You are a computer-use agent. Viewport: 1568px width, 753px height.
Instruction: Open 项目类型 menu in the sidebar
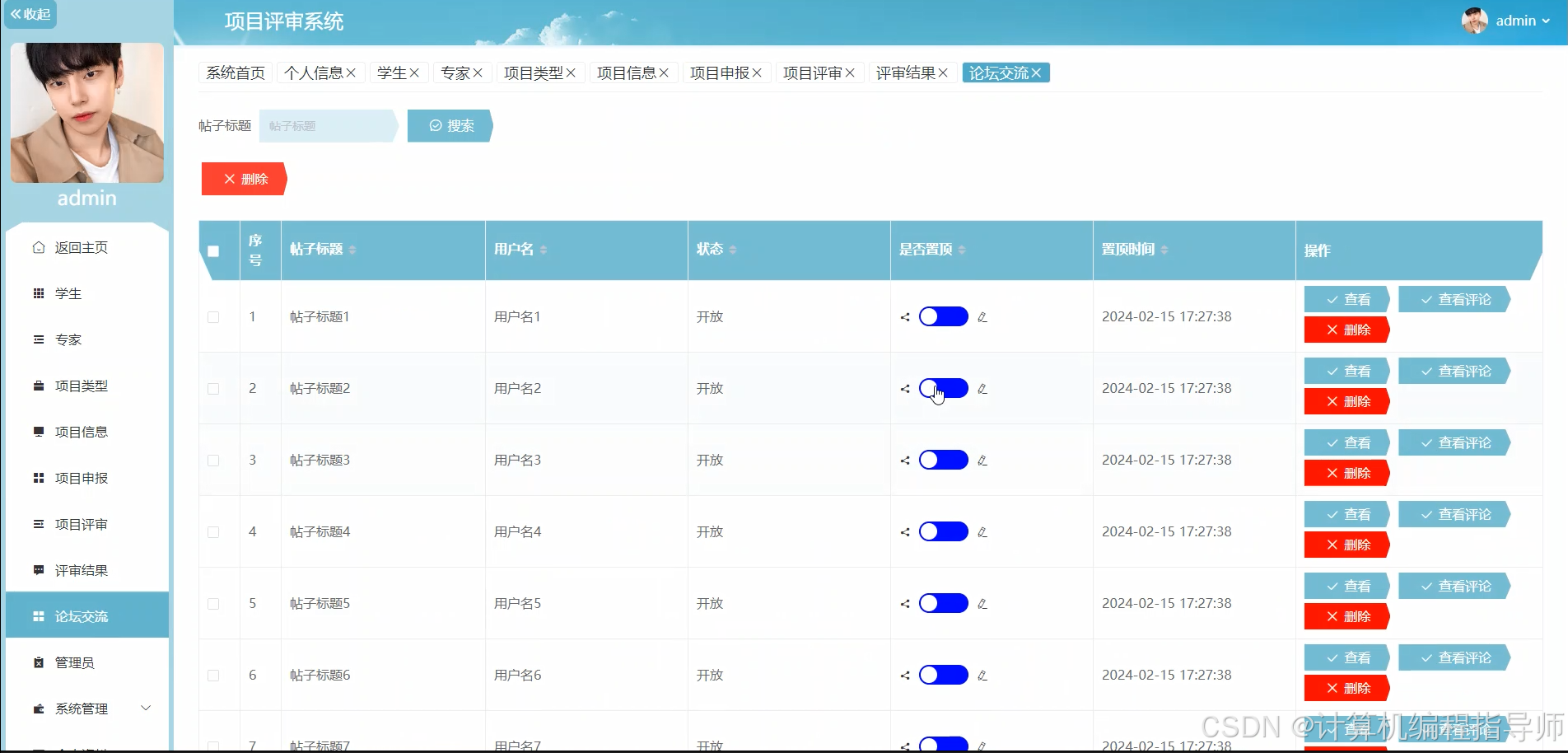pyautogui.click(x=87, y=386)
